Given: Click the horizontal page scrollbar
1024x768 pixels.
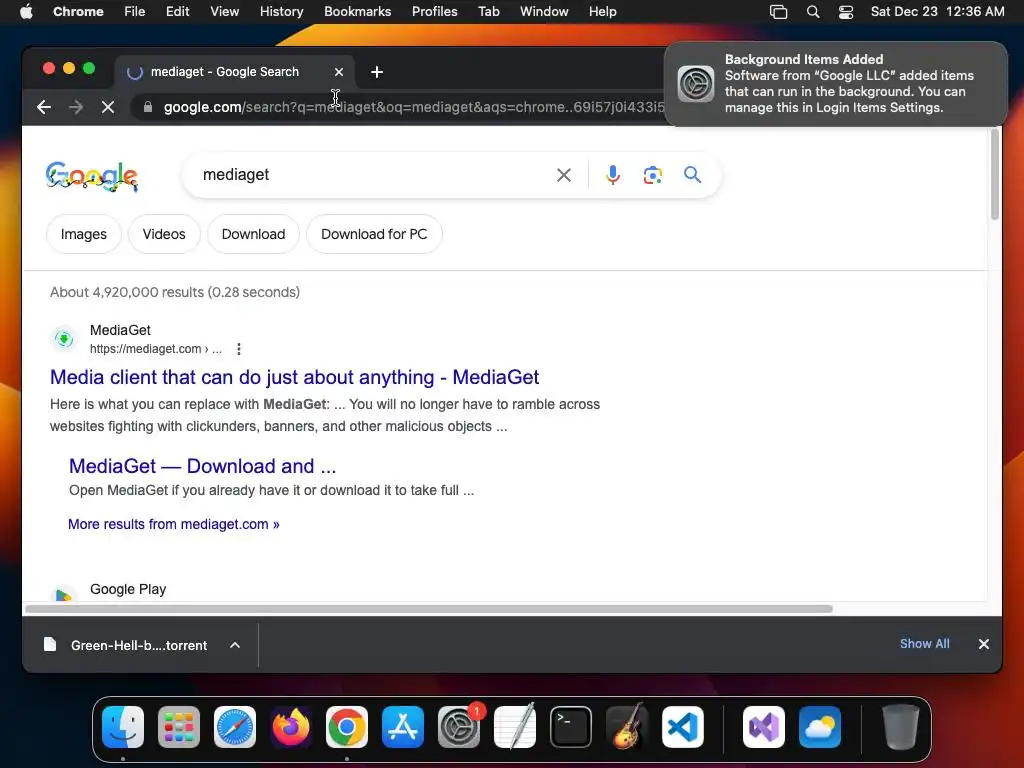Looking at the screenshot, I should [x=429, y=609].
